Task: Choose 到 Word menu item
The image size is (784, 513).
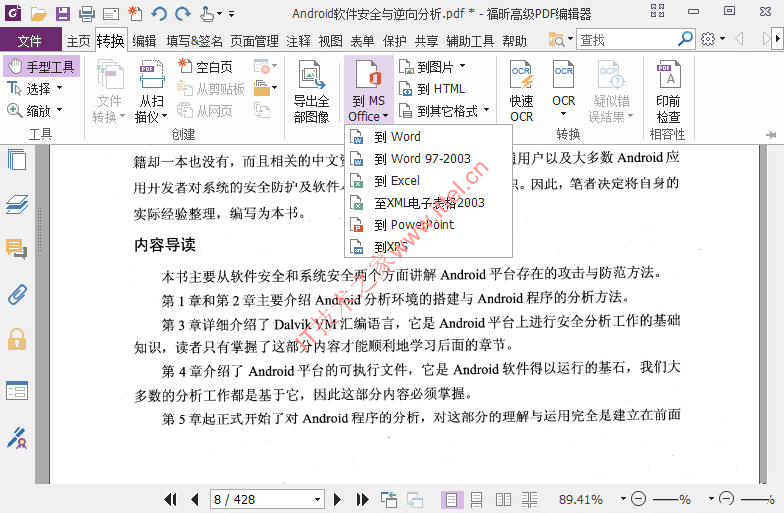Action: click(428, 136)
